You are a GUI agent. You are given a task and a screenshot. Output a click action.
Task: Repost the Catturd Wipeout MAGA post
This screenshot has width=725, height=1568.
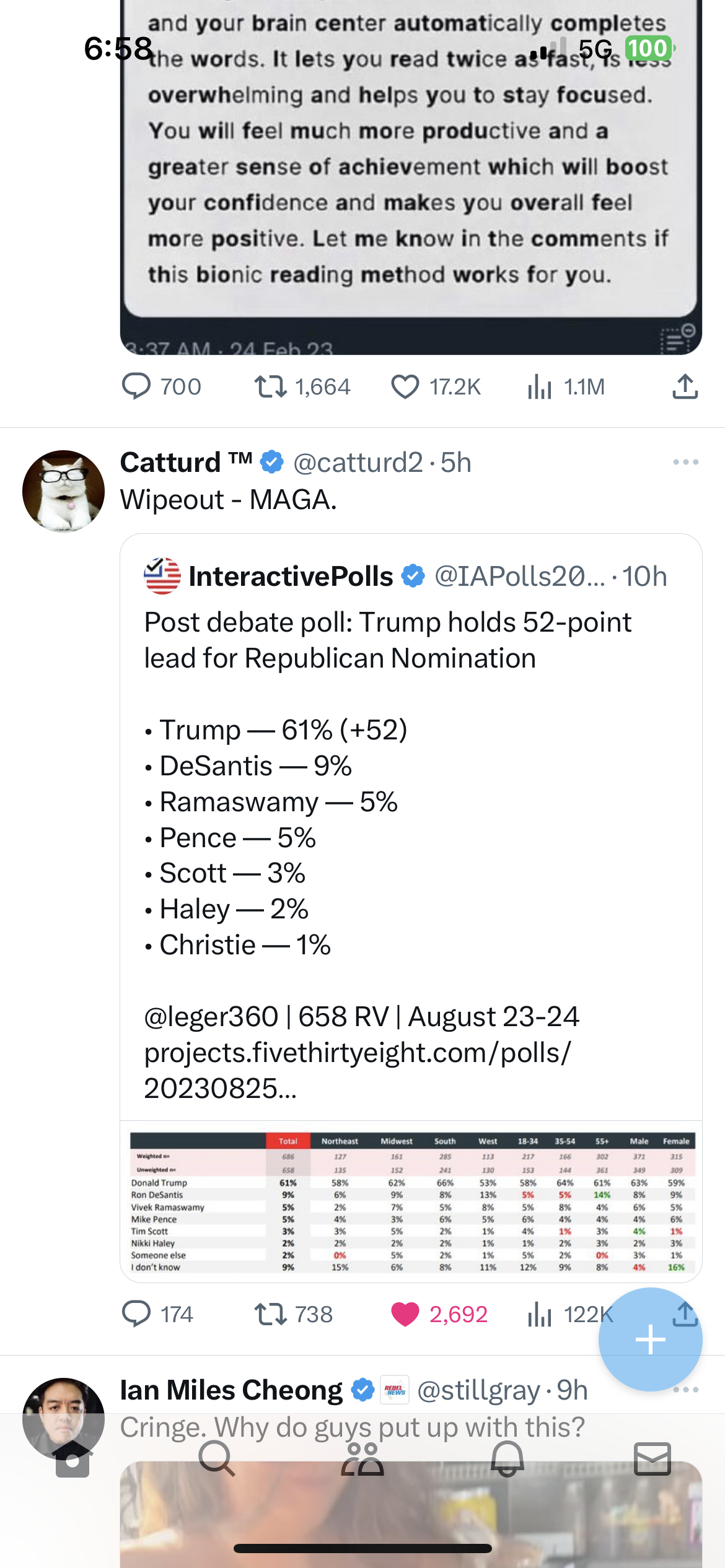(270, 1313)
